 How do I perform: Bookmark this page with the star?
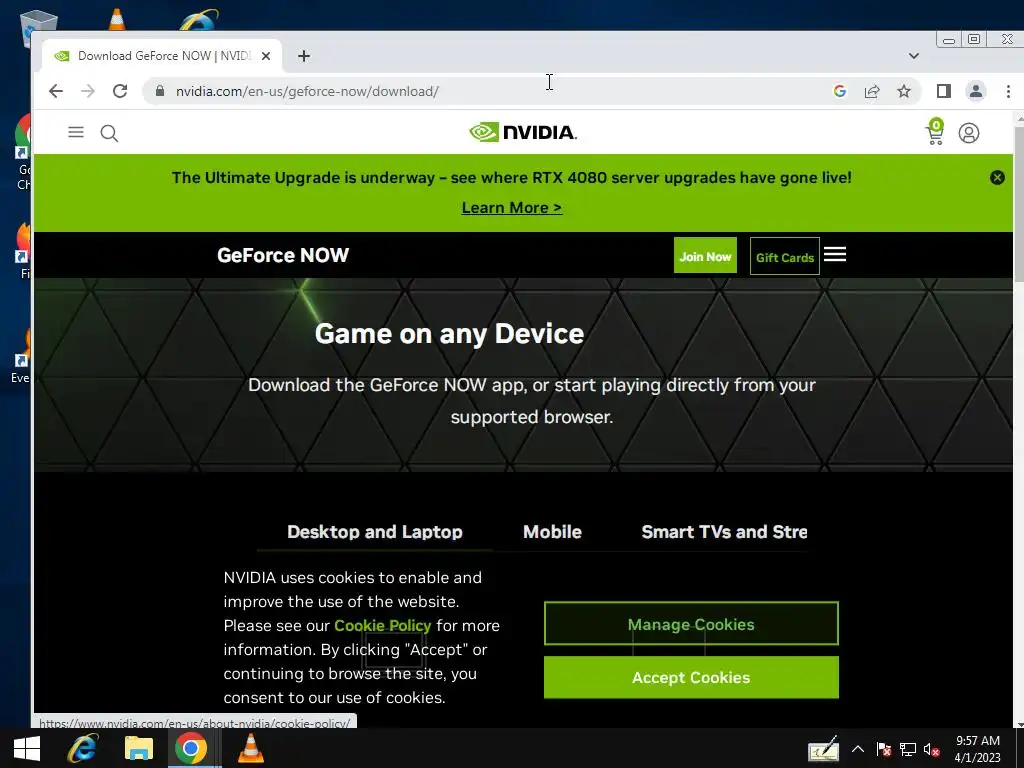(904, 91)
